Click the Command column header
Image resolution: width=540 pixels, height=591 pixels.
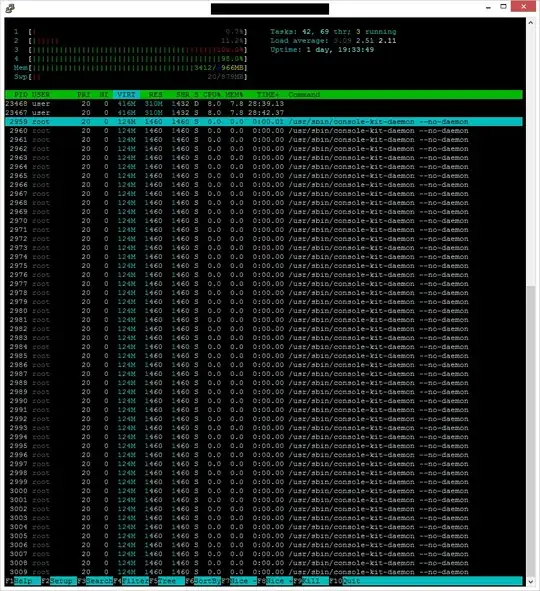pyautogui.click(x=304, y=95)
